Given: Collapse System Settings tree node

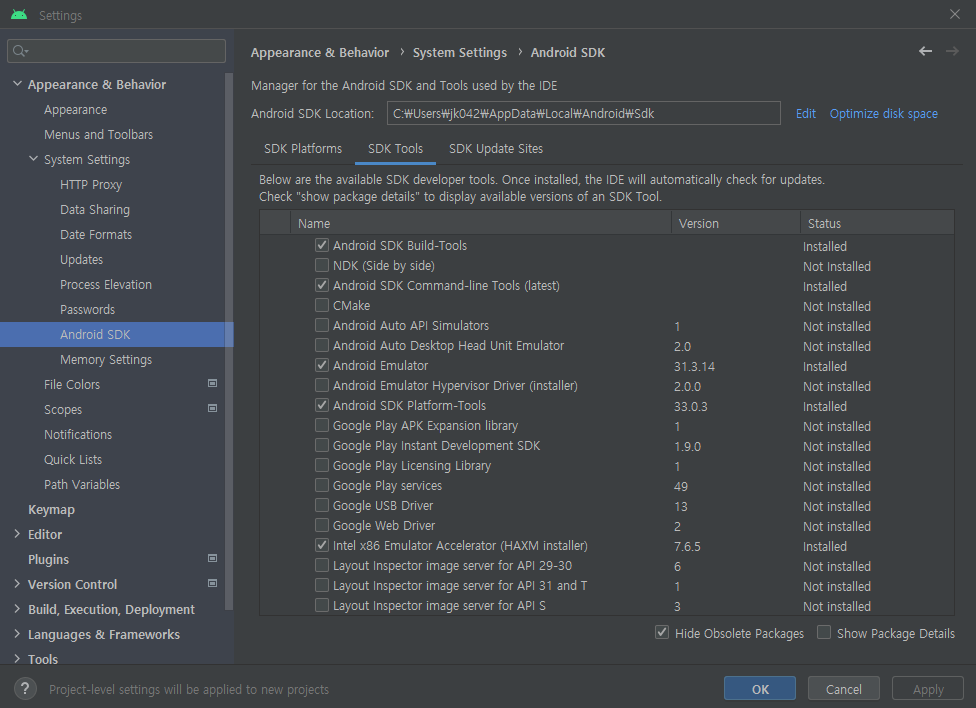Looking at the screenshot, I should click(x=34, y=159).
